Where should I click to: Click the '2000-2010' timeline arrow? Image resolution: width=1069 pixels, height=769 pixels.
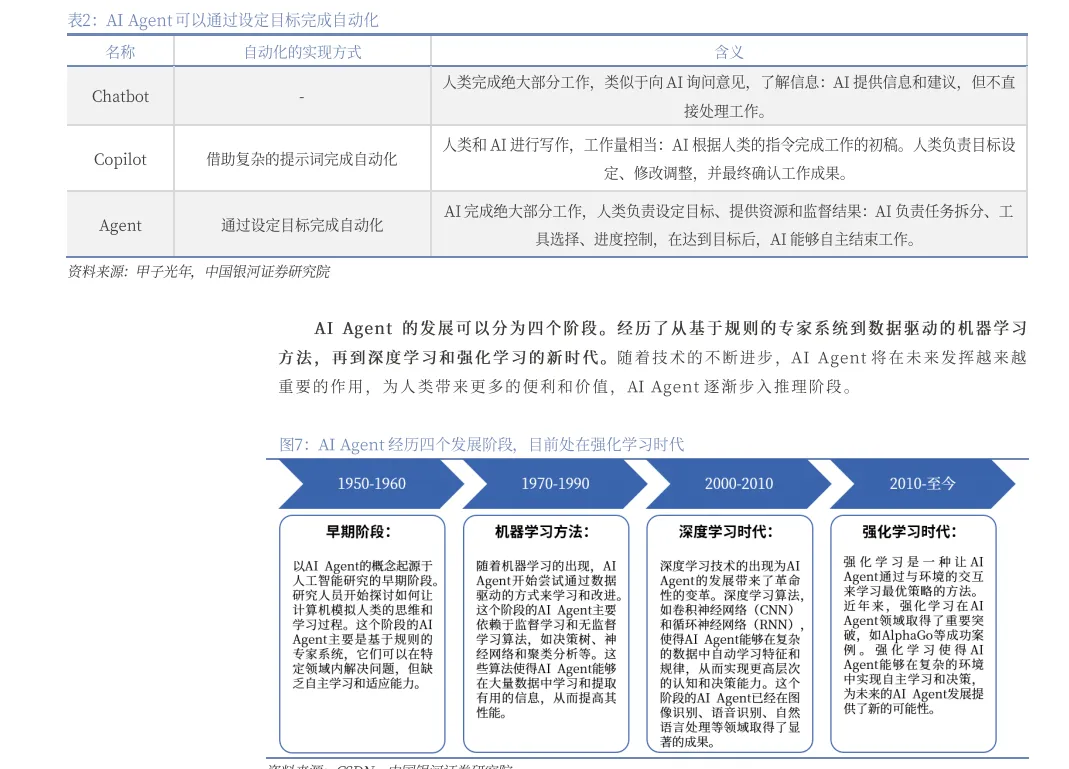pos(739,483)
